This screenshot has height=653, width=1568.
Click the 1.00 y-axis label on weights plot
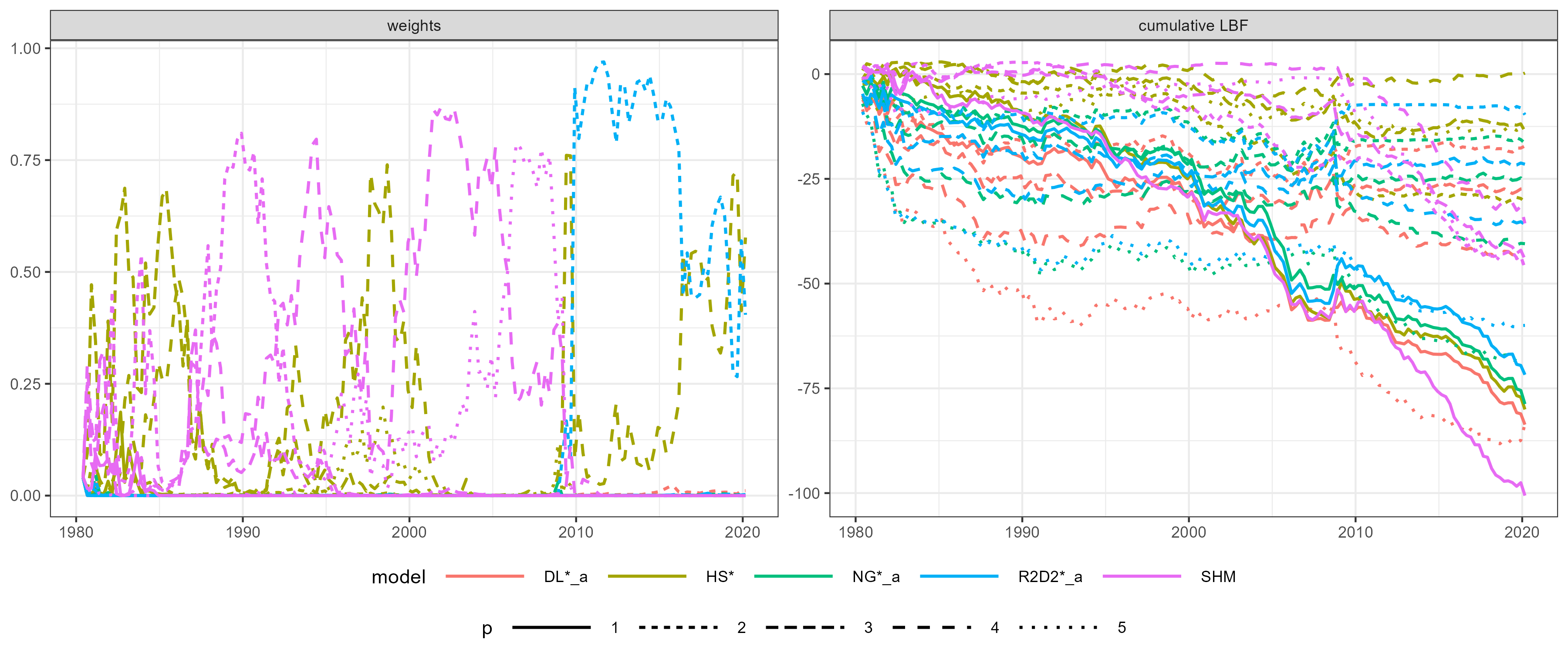point(26,49)
